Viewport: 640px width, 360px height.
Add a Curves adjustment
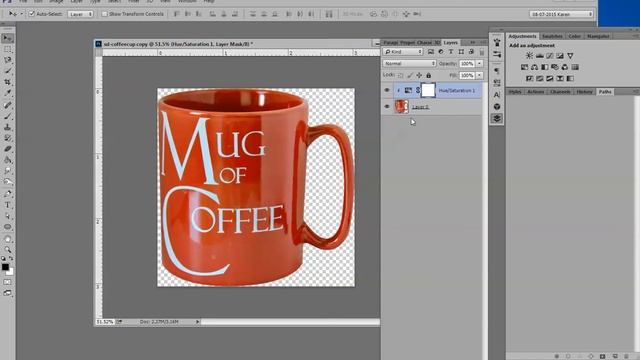[550, 56]
